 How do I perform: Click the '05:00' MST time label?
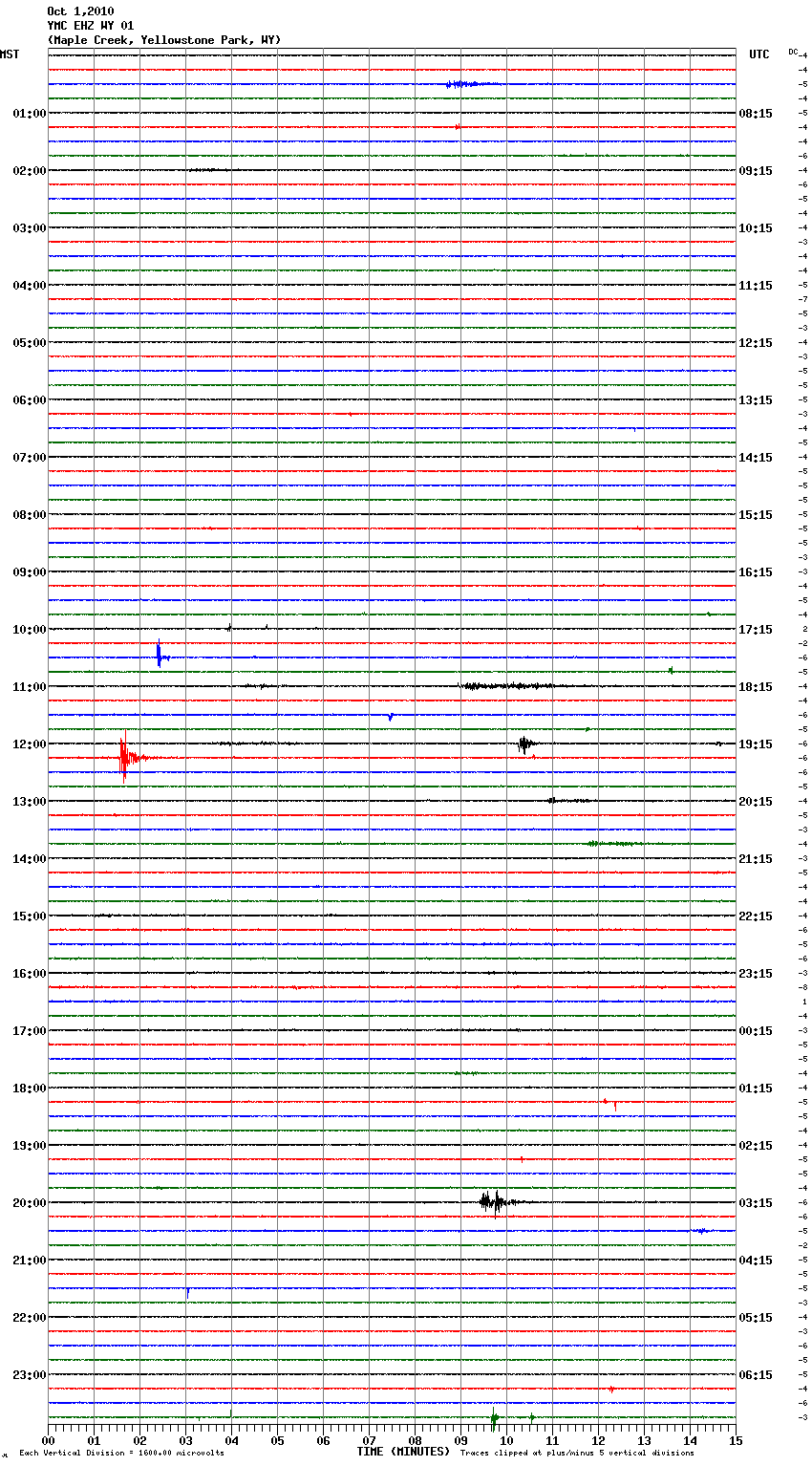30,343
